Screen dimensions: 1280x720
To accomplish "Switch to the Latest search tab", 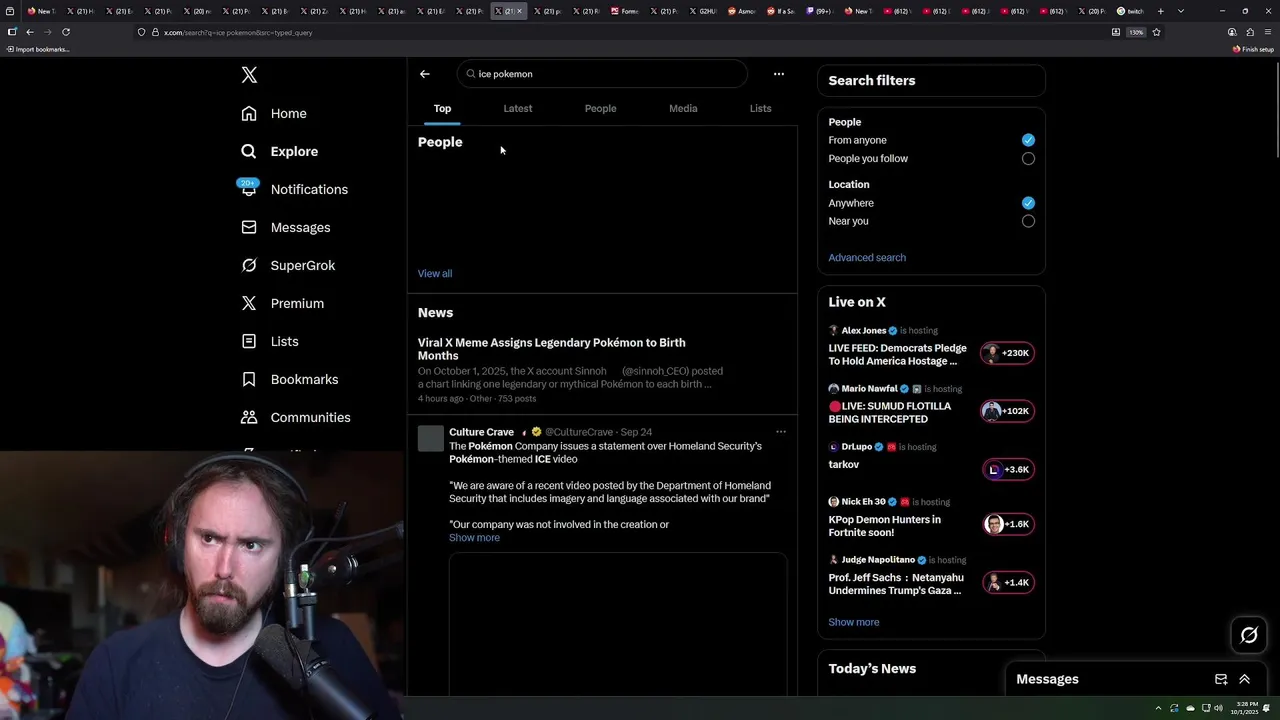I will (518, 108).
